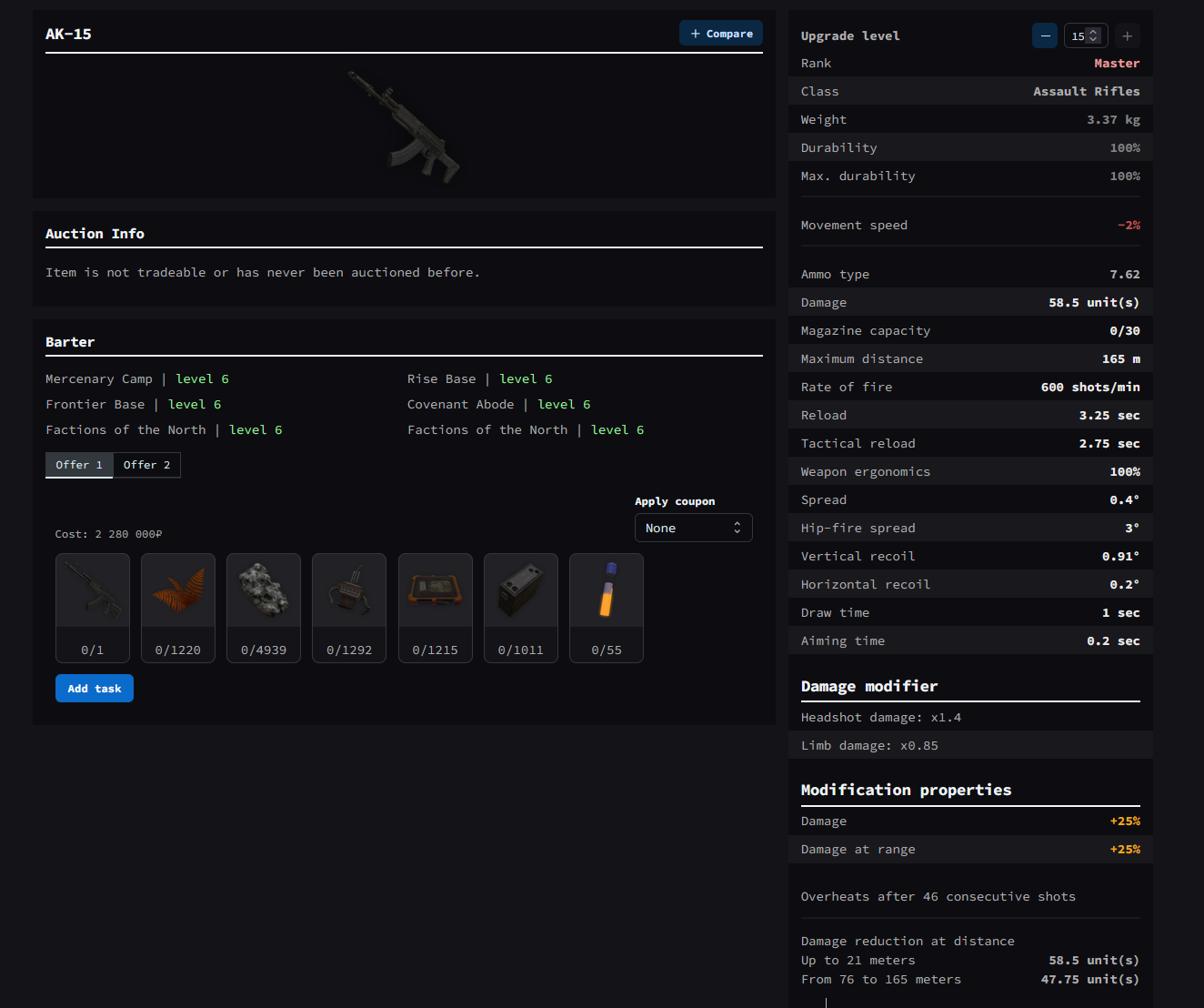
Task: Click the Maximum distance 165 m value
Action: point(1121,359)
